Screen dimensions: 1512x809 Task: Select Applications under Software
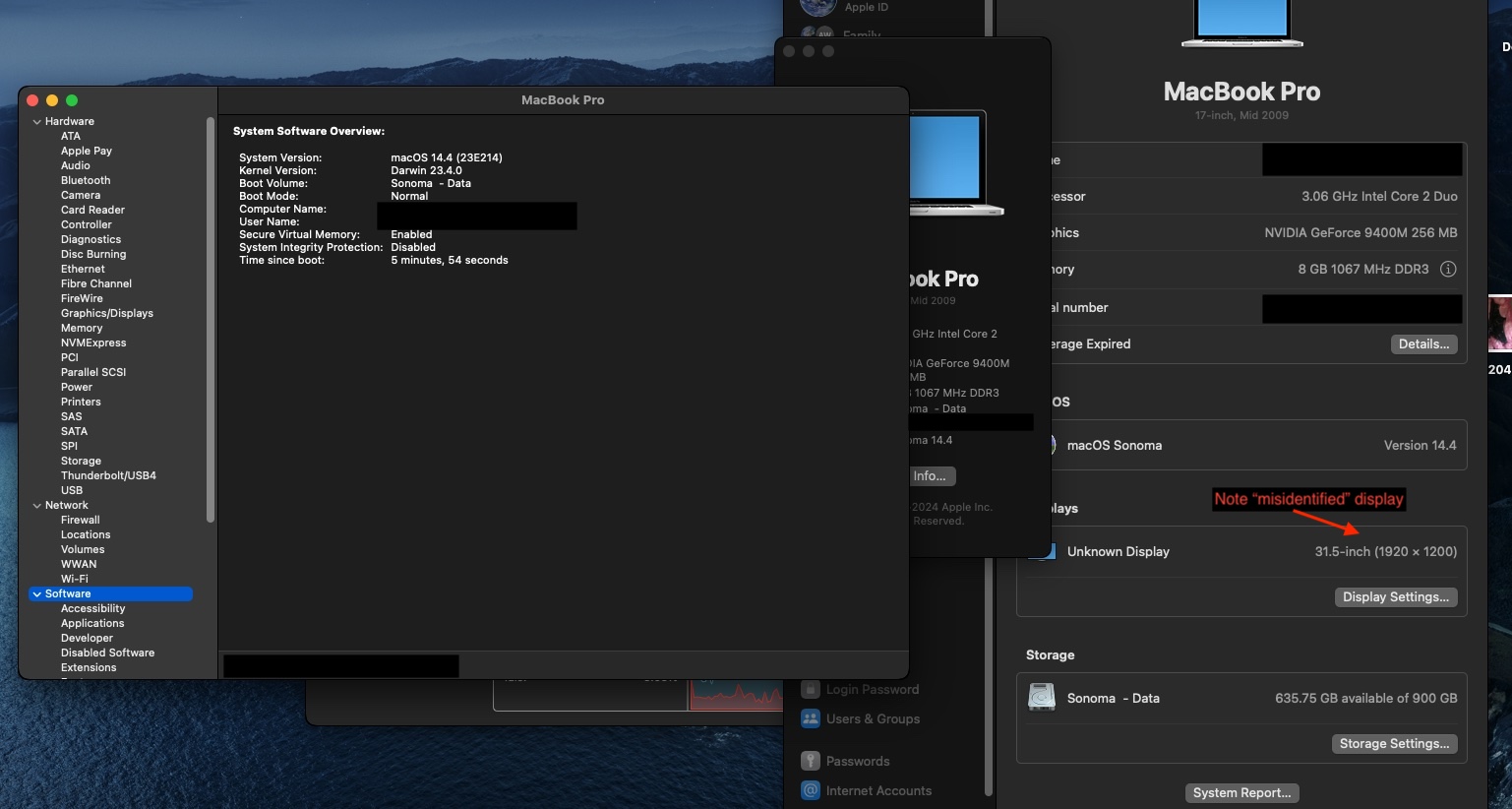(92, 624)
